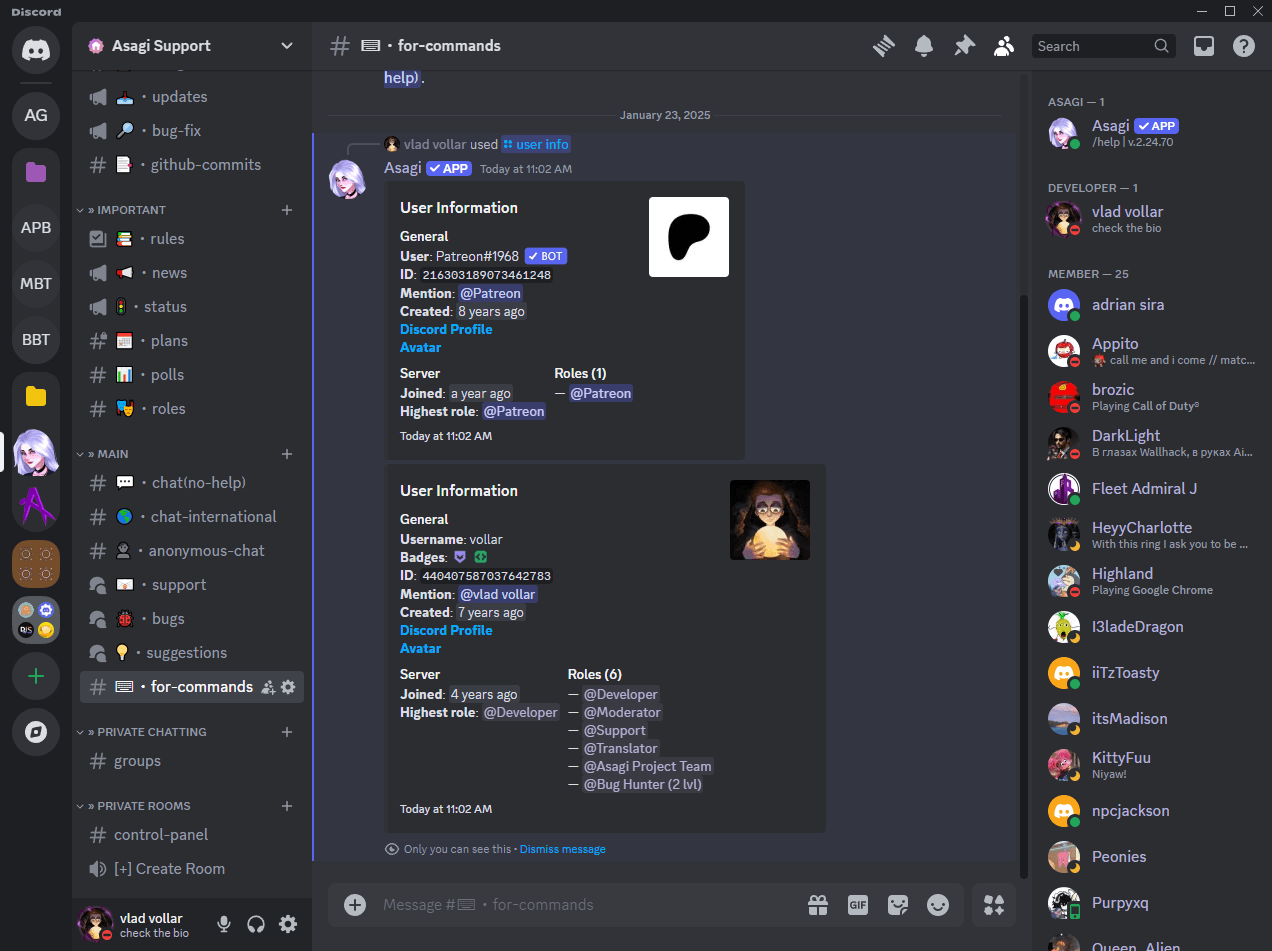Open the purple A server icon
This screenshot has height=951, width=1272.
(36, 508)
